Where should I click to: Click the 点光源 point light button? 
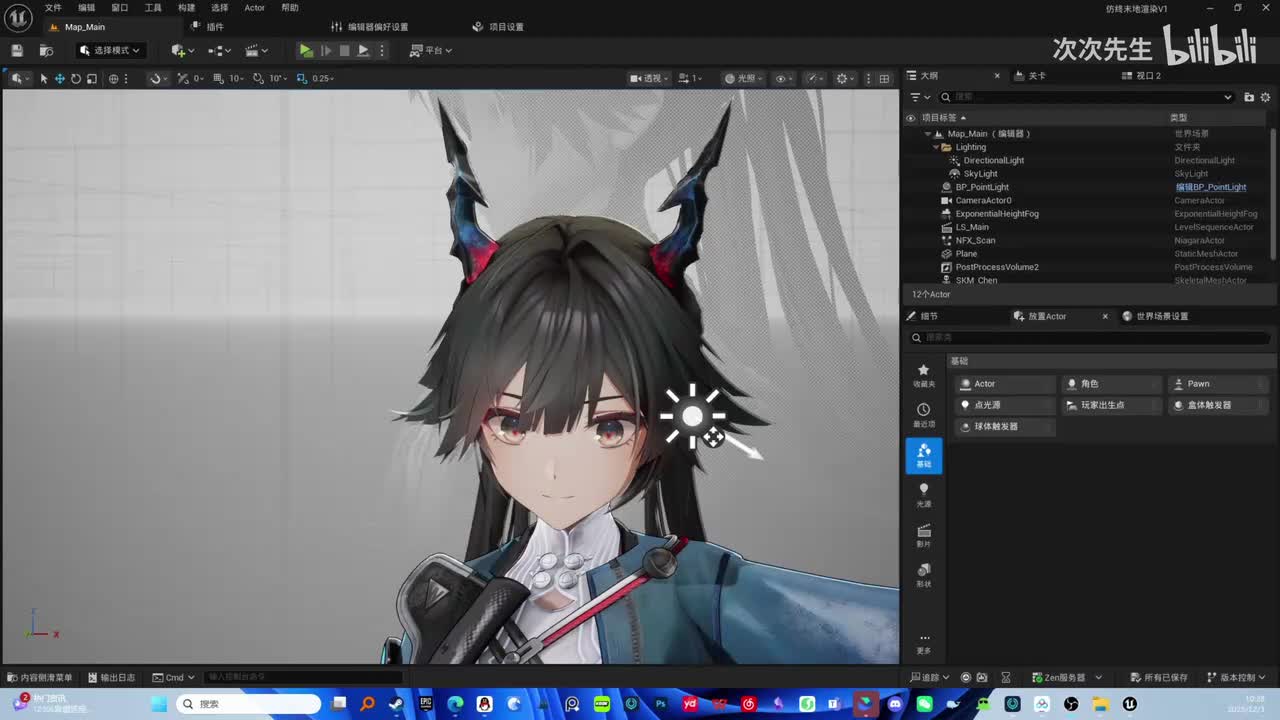pos(1005,405)
